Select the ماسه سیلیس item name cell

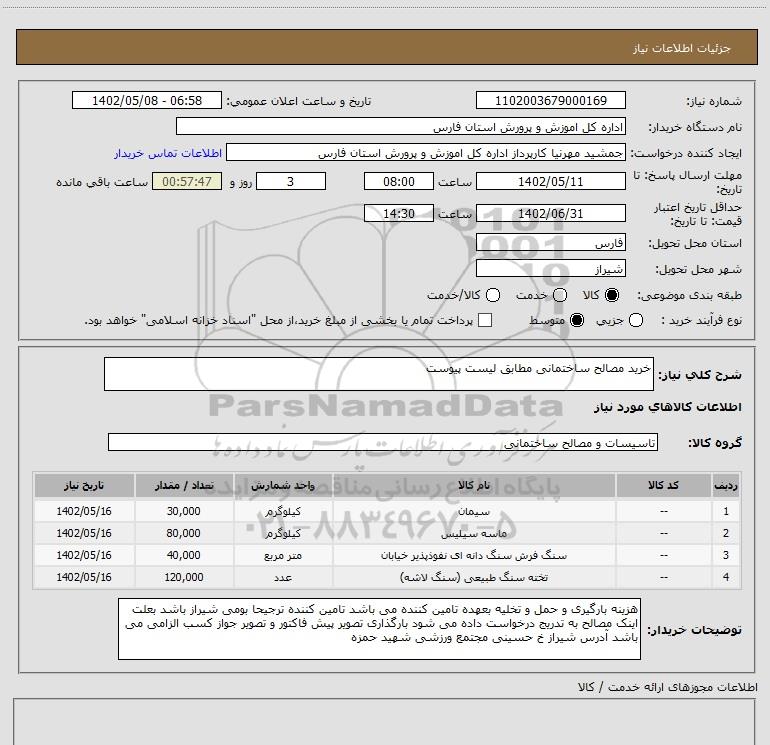(474, 533)
